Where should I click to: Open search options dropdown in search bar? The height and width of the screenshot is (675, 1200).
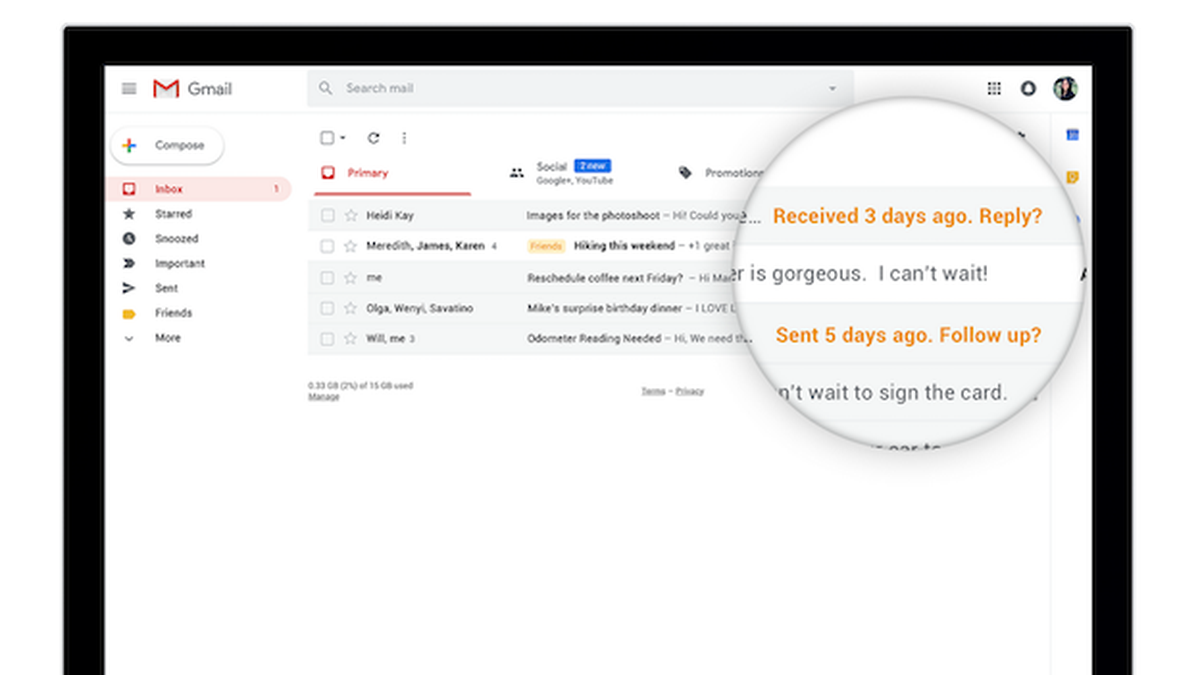click(x=833, y=88)
